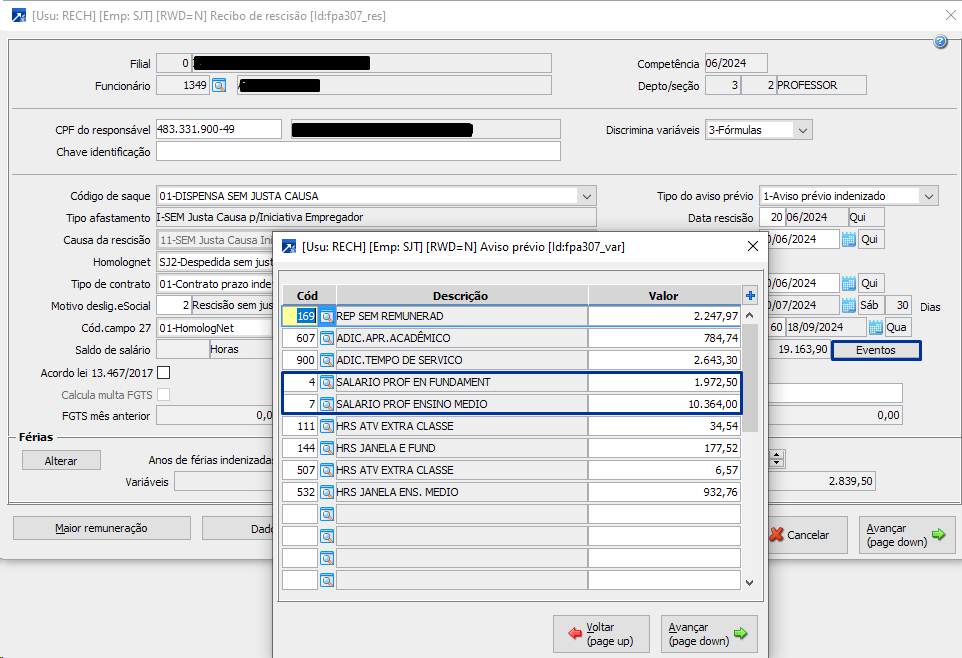Click the Maior remuneração button
962x658 pixels.
click(101, 528)
